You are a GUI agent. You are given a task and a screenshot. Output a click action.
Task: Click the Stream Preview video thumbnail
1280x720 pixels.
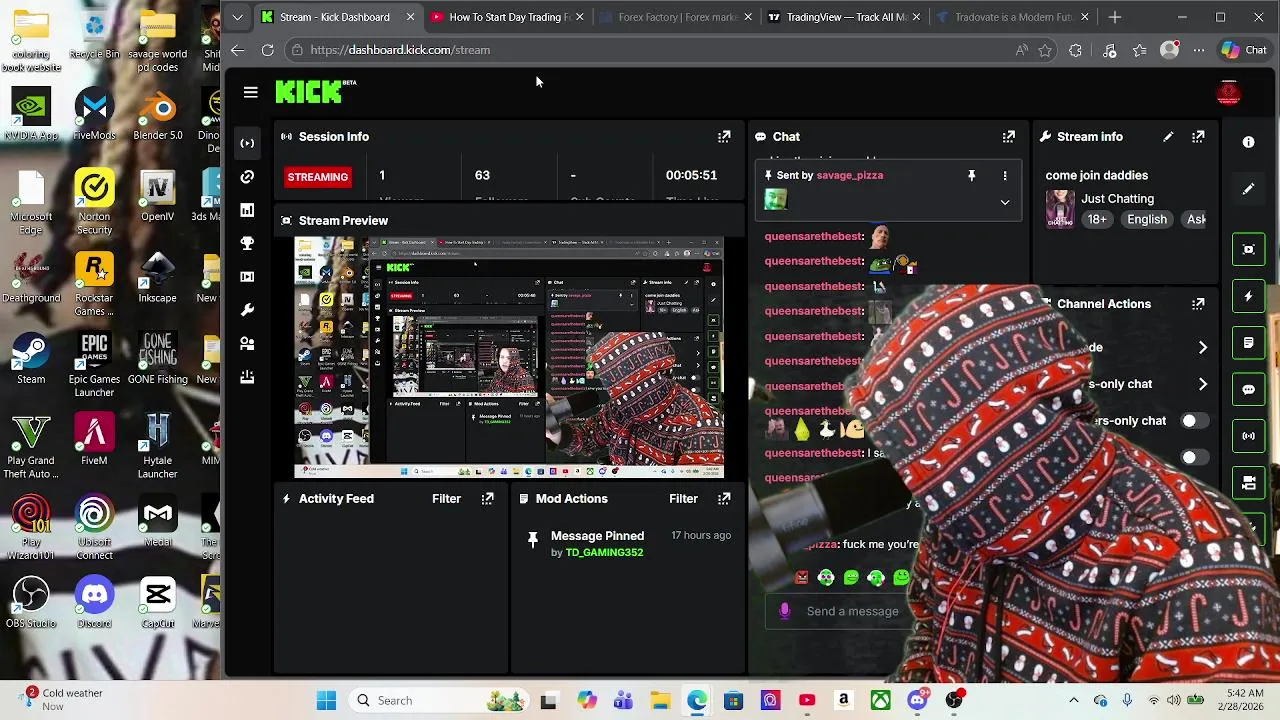tap(509, 357)
